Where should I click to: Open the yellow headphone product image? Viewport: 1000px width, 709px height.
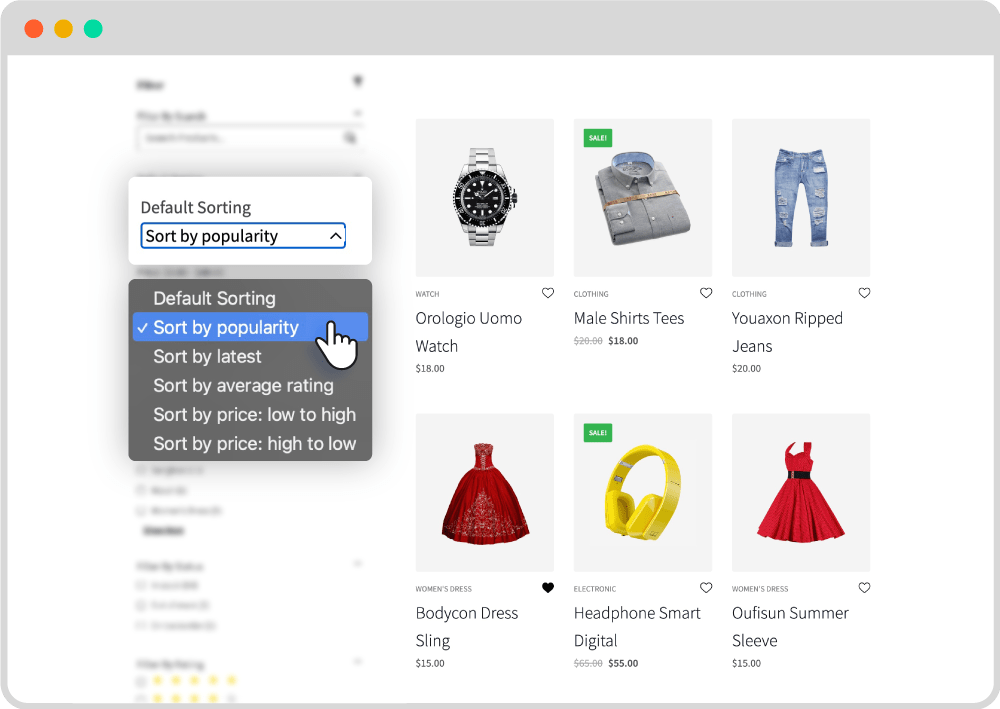click(x=643, y=493)
